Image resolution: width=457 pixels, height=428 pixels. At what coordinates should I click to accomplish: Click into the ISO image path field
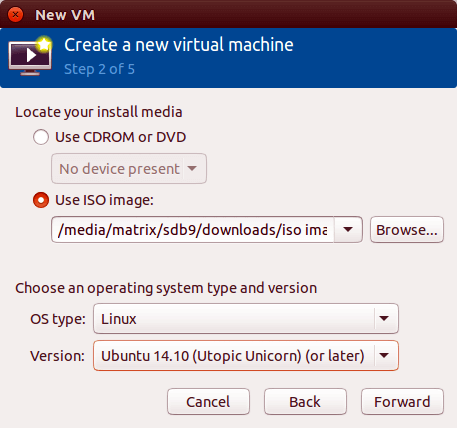tap(193, 230)
